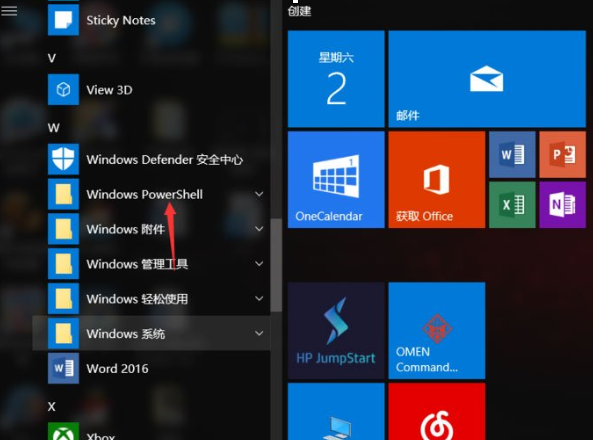Expand the Windows 管理工具 chevron
The image size is (593, 440).
point(259,264)
